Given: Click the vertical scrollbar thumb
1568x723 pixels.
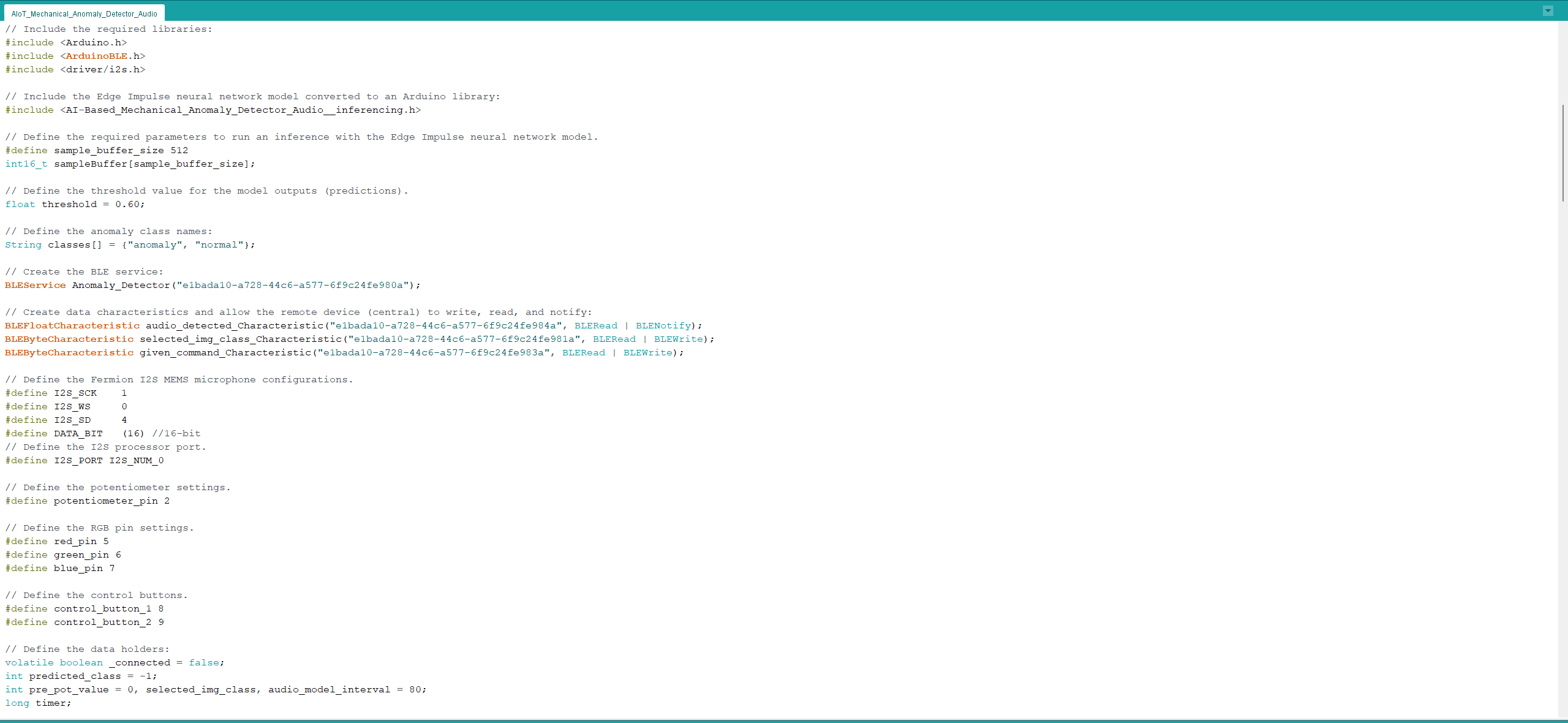Looking at the screenshot, I should coord(1562,153).
